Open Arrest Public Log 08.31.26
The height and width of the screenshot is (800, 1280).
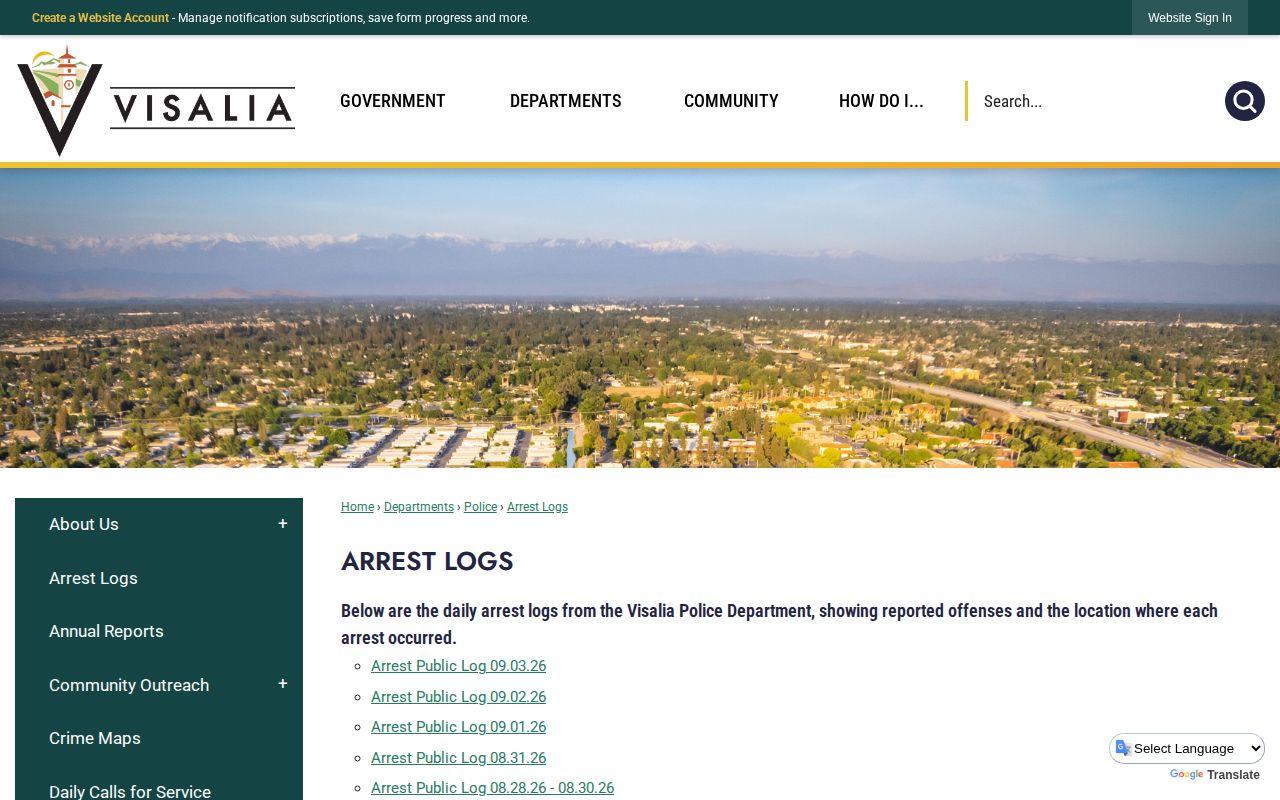coord(458,758)
